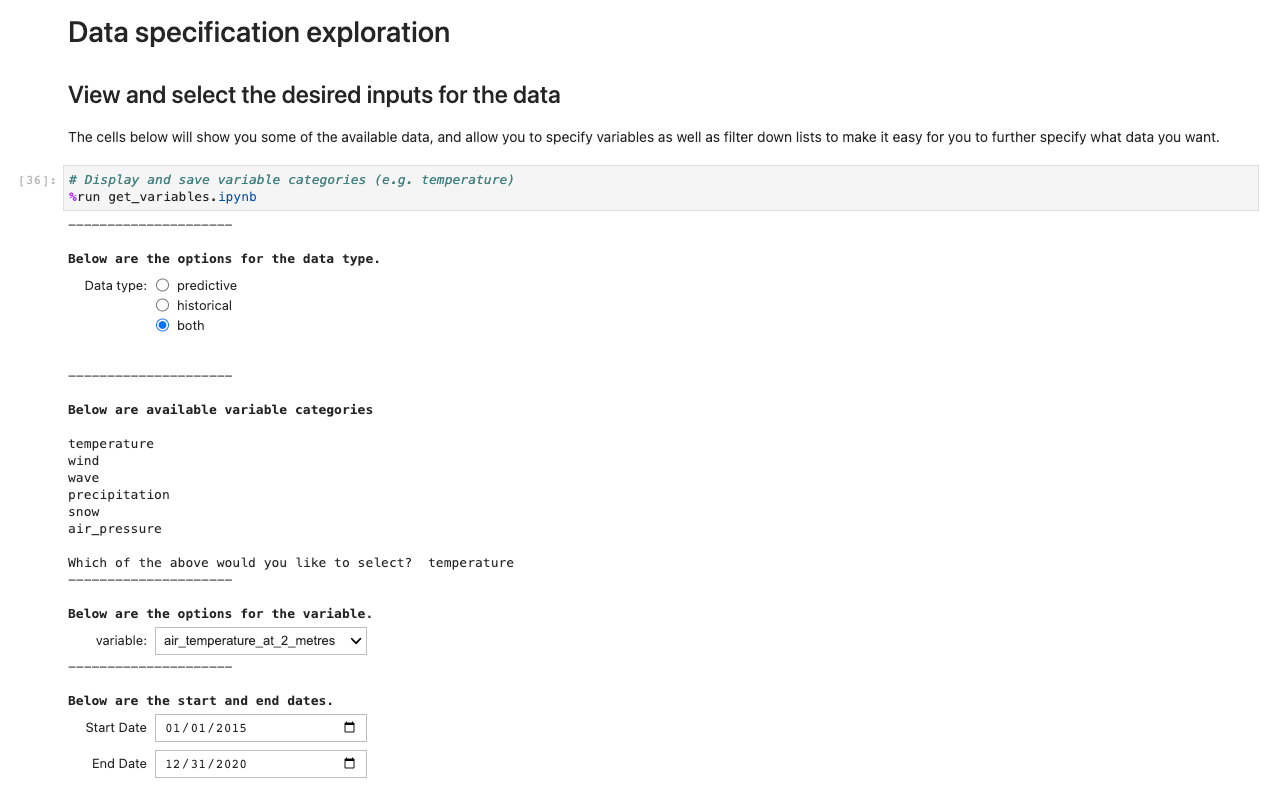Click the year 2015 in Start Date
1268x796 pixels.
(230, 728)
